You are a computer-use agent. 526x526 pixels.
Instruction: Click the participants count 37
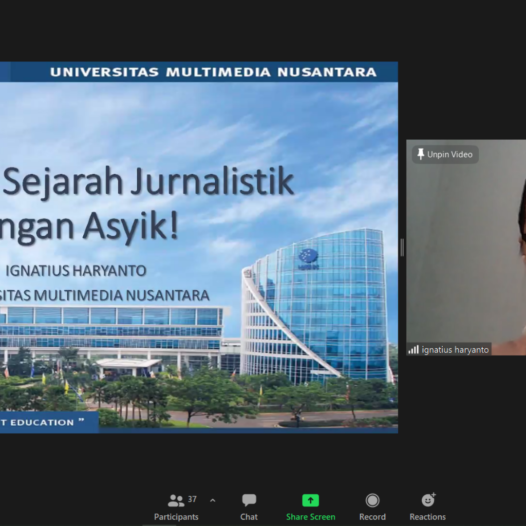click(x=192, y=499)
